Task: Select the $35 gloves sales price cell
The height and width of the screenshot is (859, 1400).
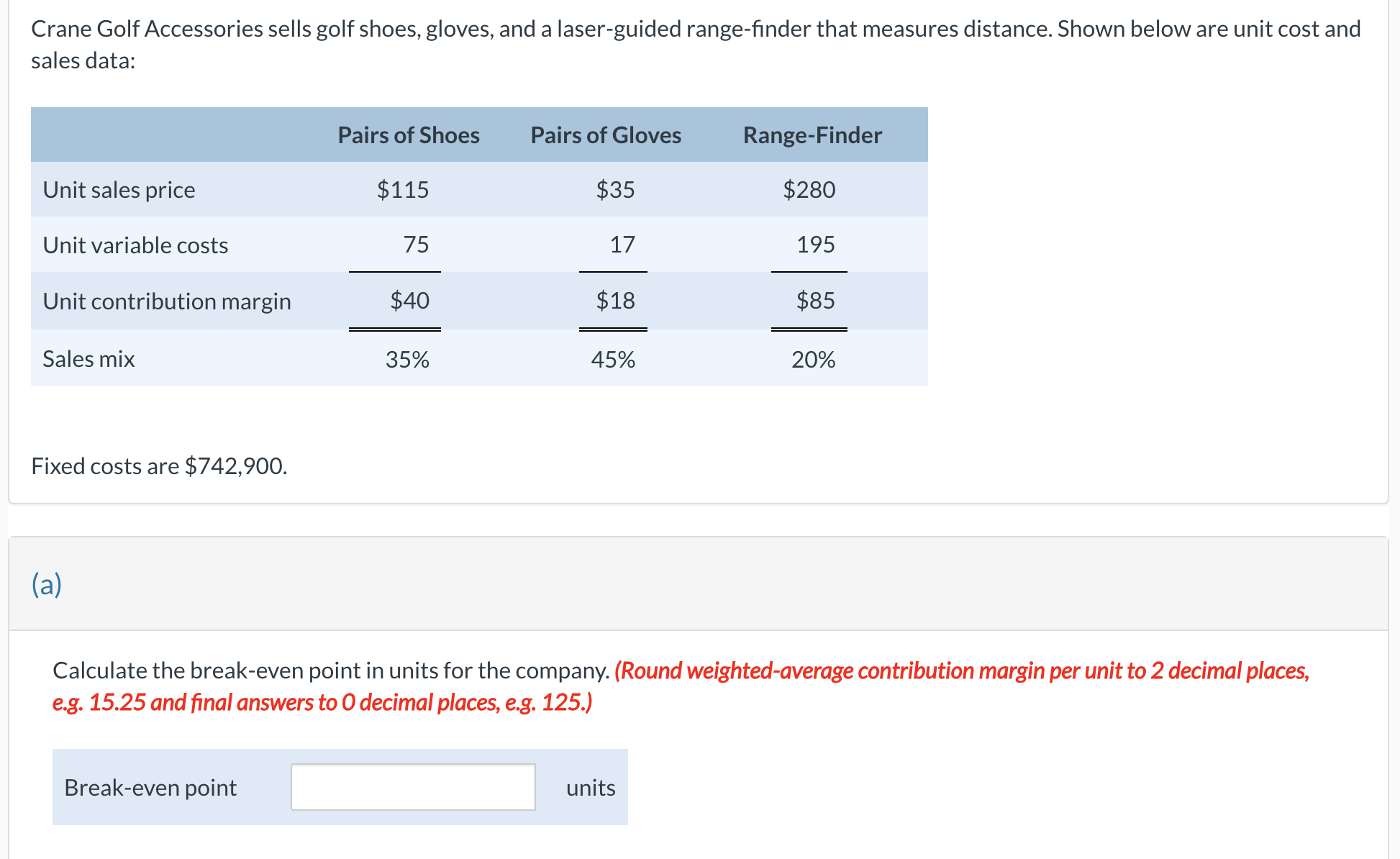Action: pyautogui.click(x=615, y=190)
